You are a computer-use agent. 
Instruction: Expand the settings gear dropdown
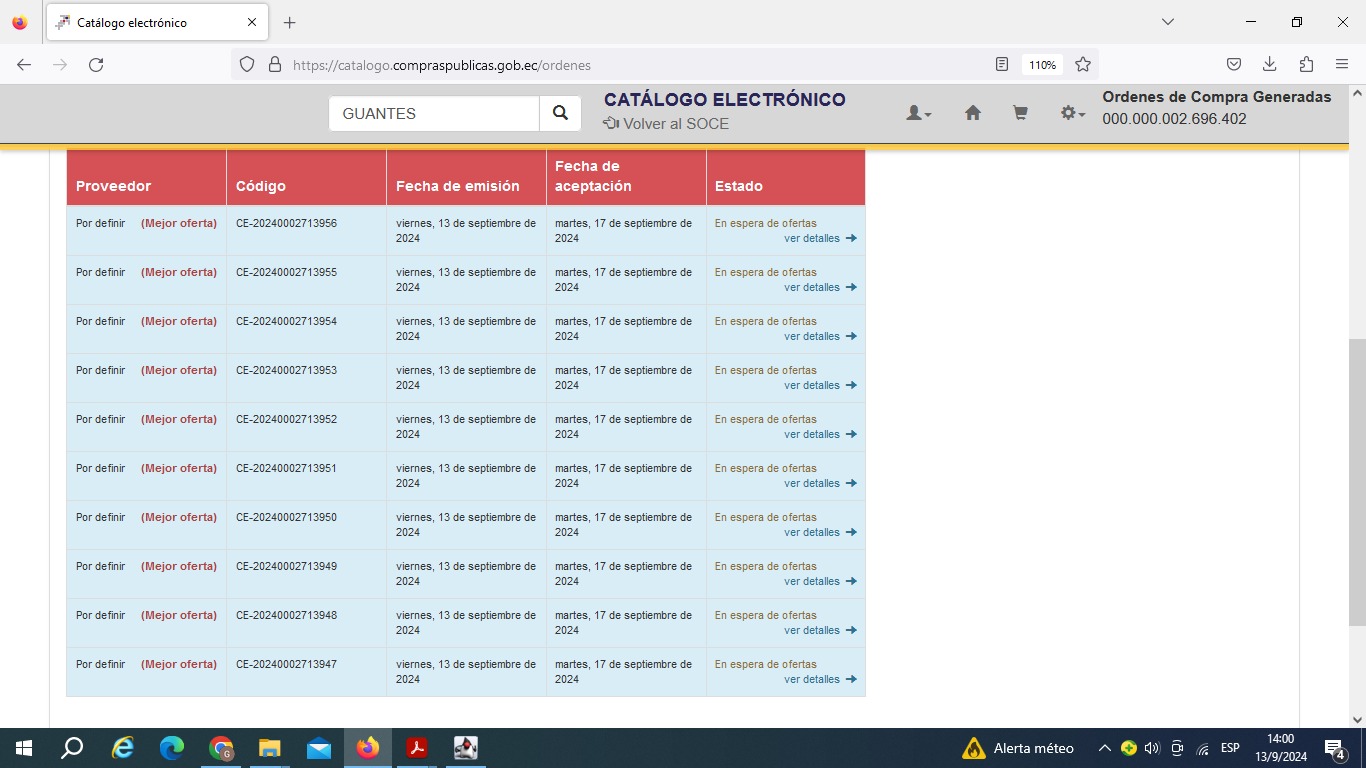click(1072, 114)
